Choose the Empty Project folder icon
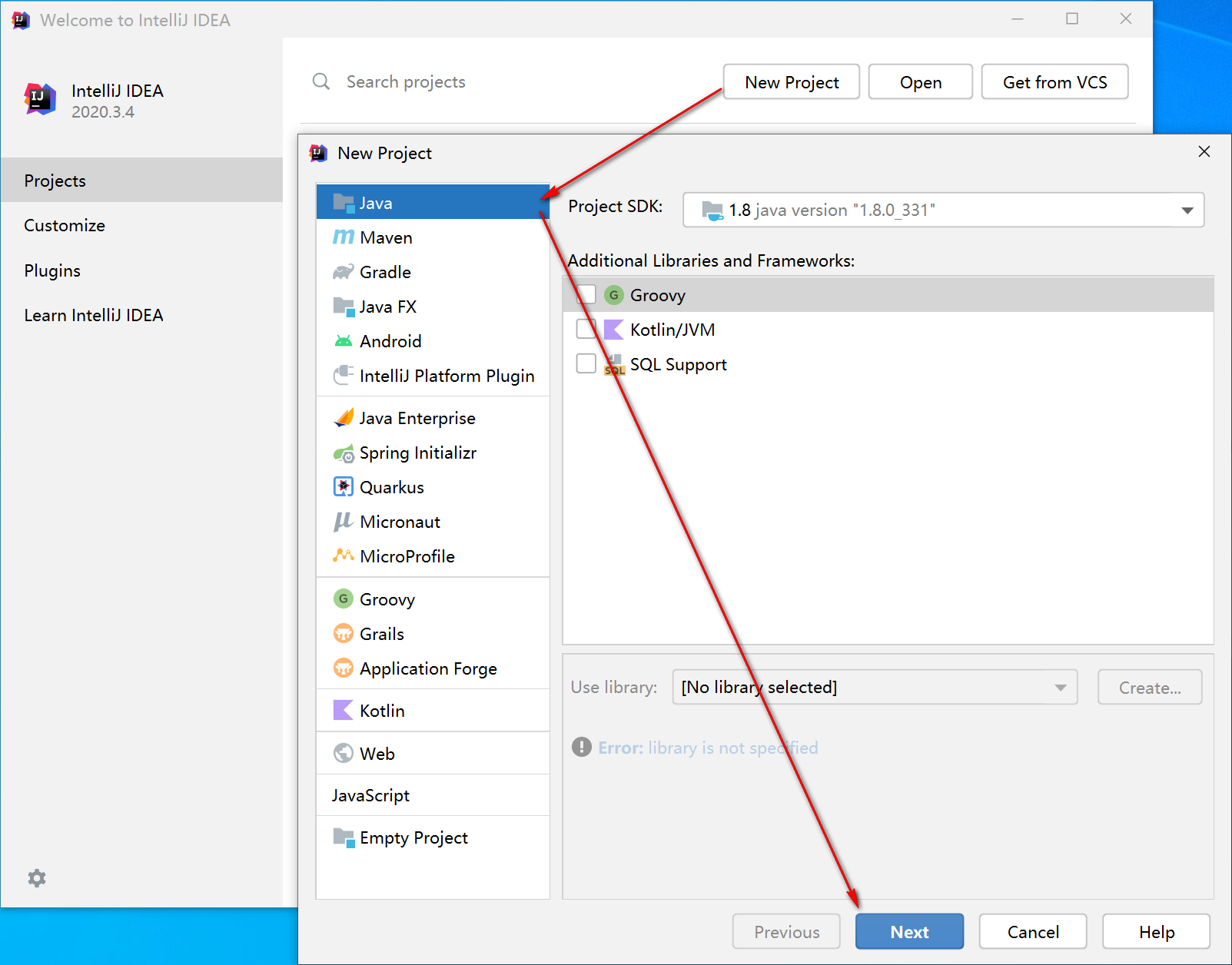 (x=344, y=837)
